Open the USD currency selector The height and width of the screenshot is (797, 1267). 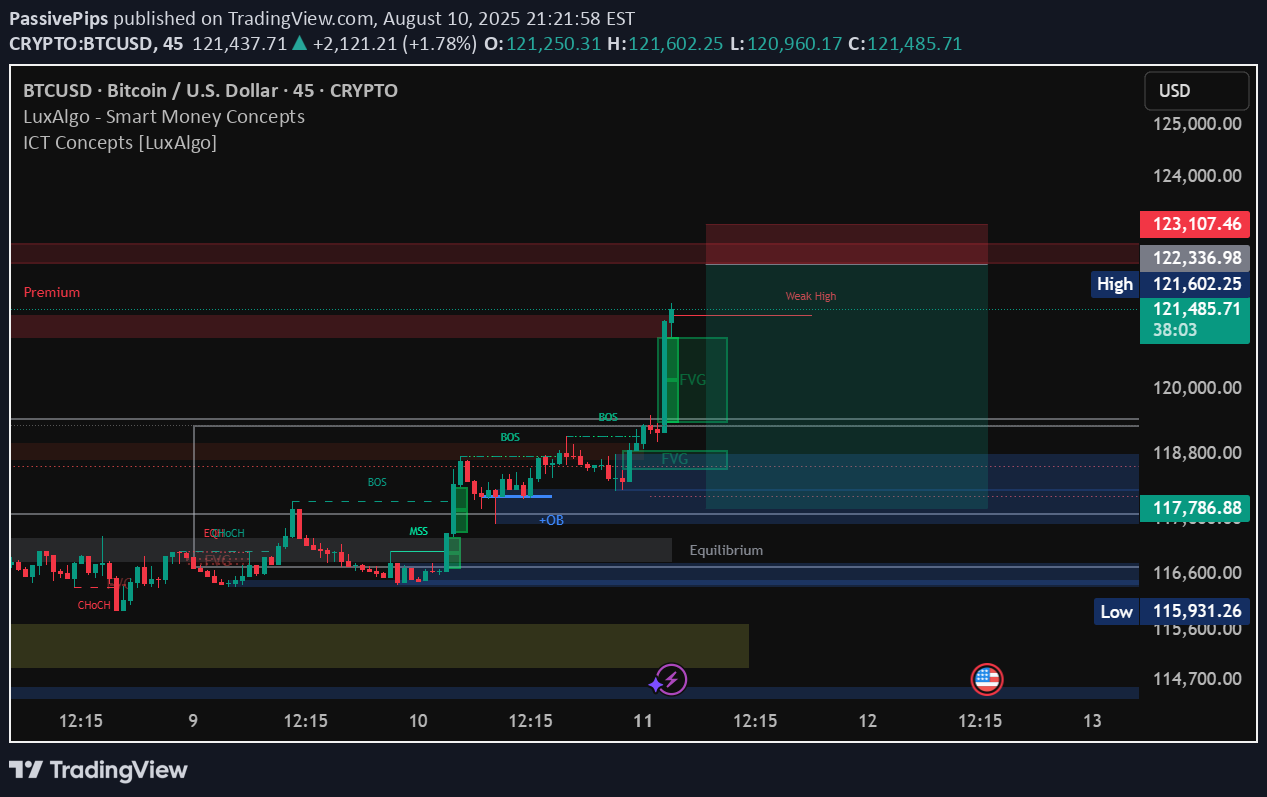coord(1197,91)
